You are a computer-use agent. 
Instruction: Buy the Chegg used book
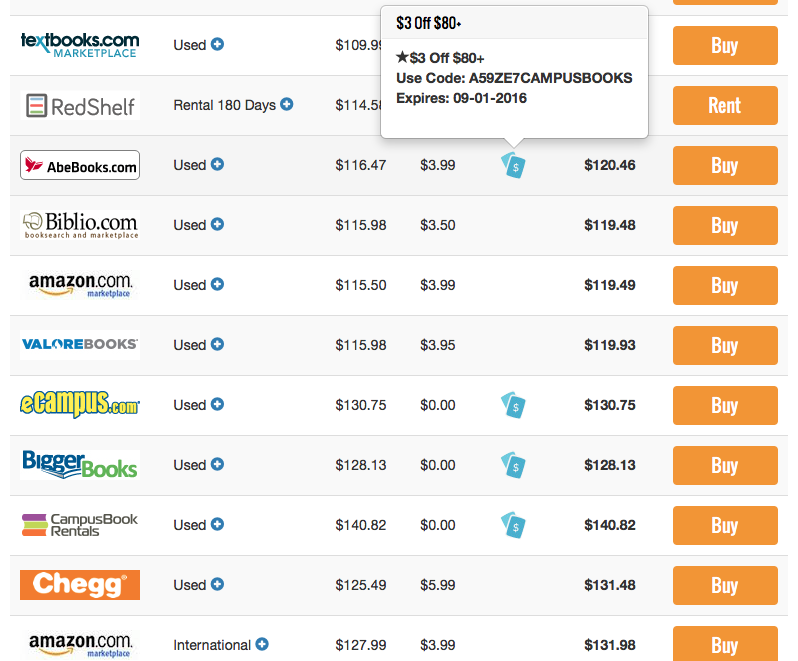724,585
